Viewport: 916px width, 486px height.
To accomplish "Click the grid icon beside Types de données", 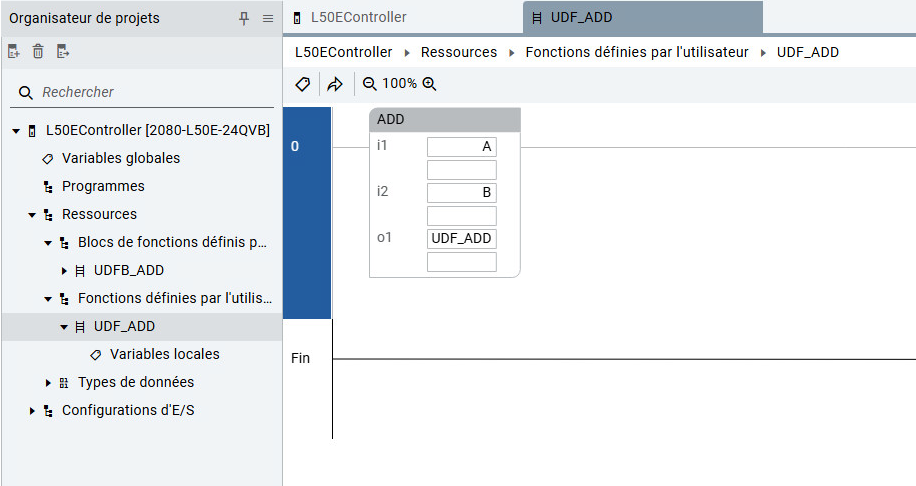I will coord(64,383).
